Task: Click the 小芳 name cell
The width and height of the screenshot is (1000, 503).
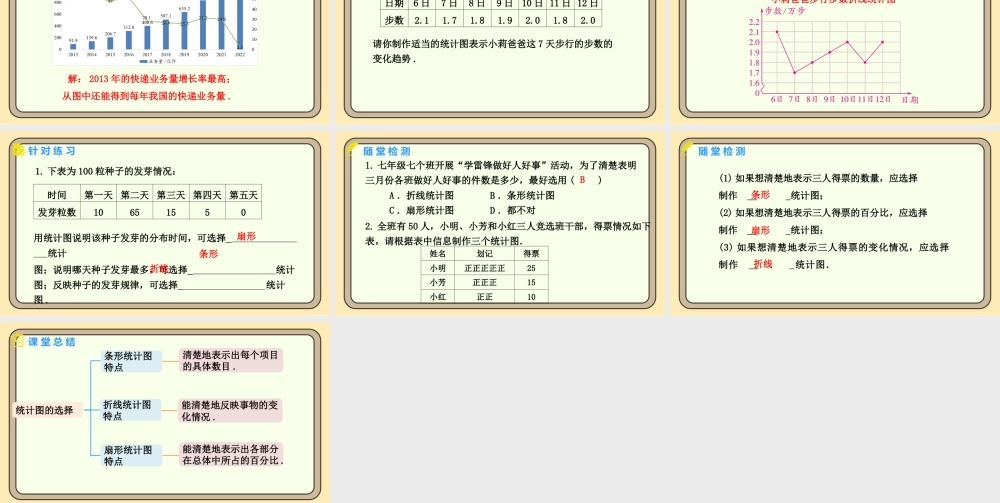Action: 438,282
